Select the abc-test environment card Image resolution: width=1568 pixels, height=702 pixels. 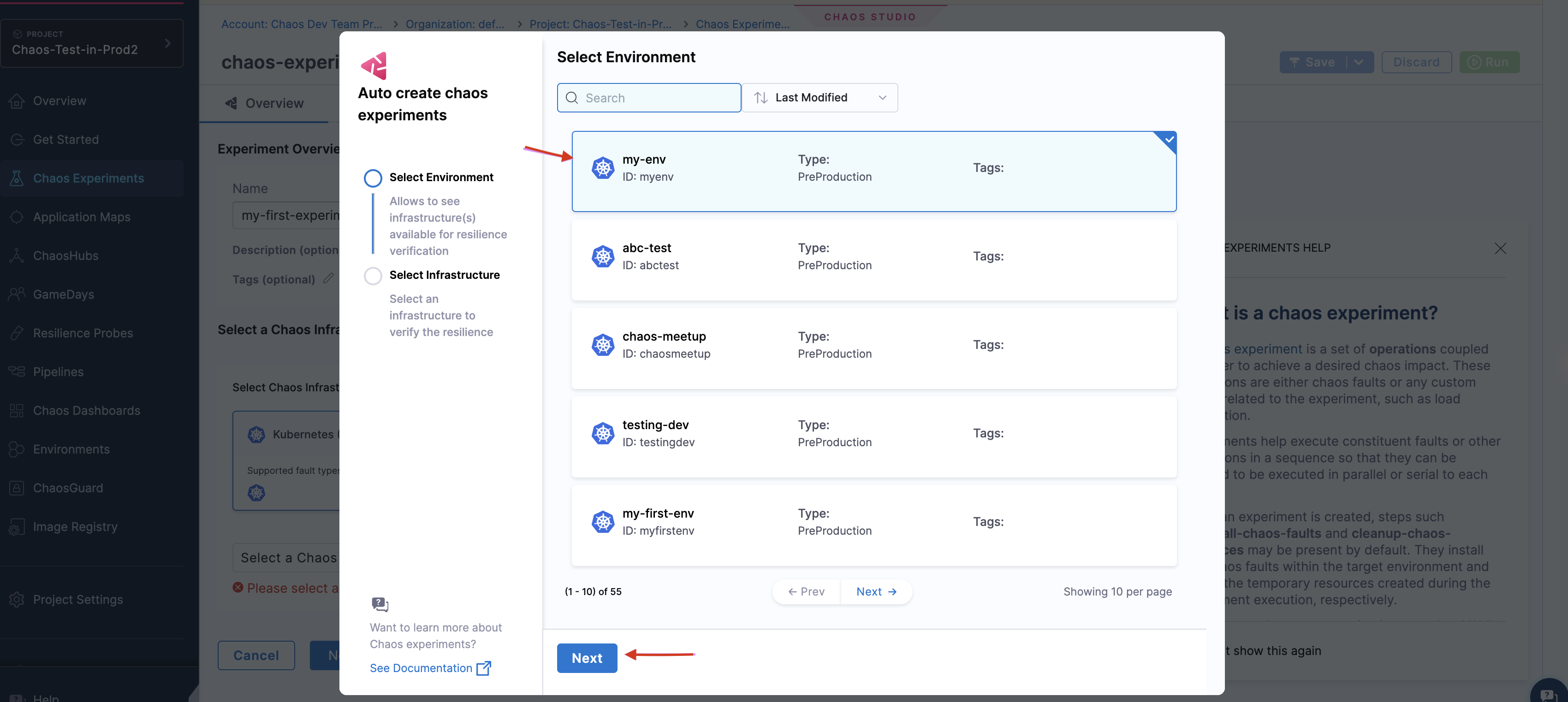point(873,260)
